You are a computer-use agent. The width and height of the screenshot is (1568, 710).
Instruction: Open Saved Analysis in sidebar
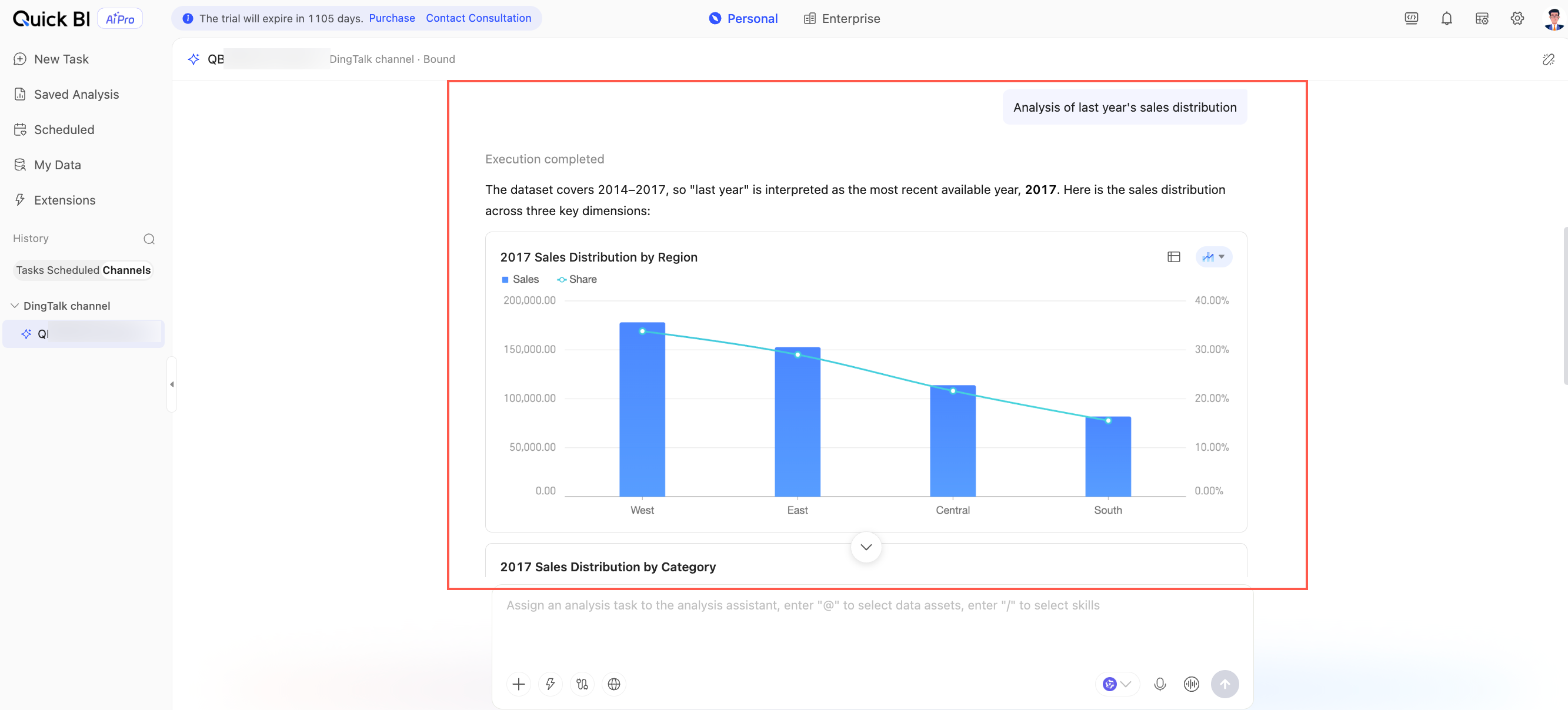(x=66, y=94)
